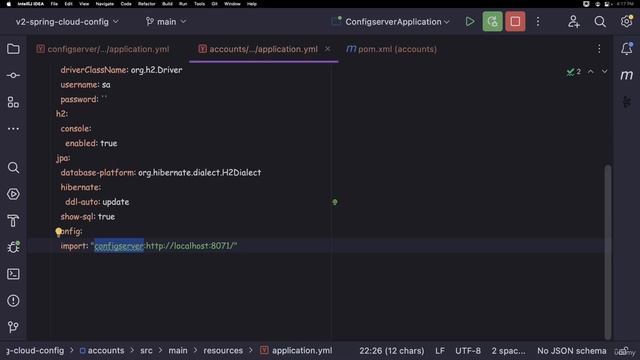The width and height of the screenshot is (640, 360).
Task: Open ConfigserverApplication run configuration dropdown
Action: pos(391,22)
